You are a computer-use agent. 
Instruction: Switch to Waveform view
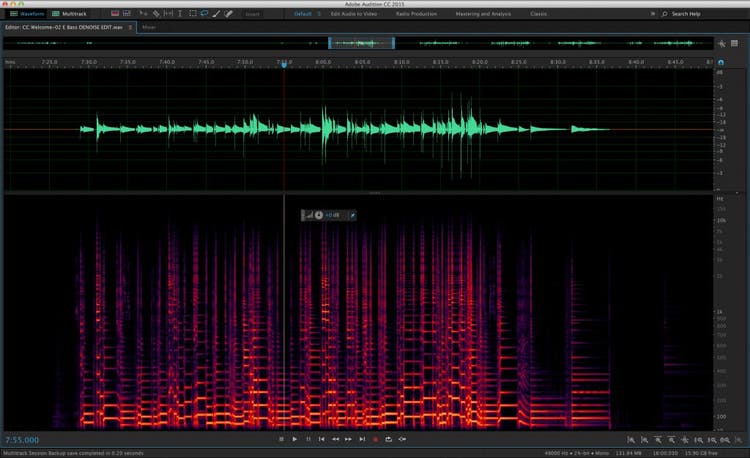click(x=24, y=14)
